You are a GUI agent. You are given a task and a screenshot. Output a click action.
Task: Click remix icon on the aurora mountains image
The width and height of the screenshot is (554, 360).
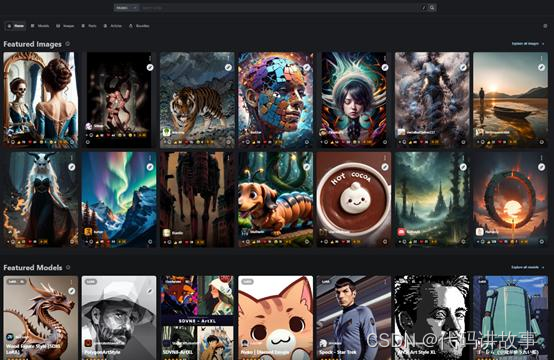pyautogui.click(x=150, y=167)
